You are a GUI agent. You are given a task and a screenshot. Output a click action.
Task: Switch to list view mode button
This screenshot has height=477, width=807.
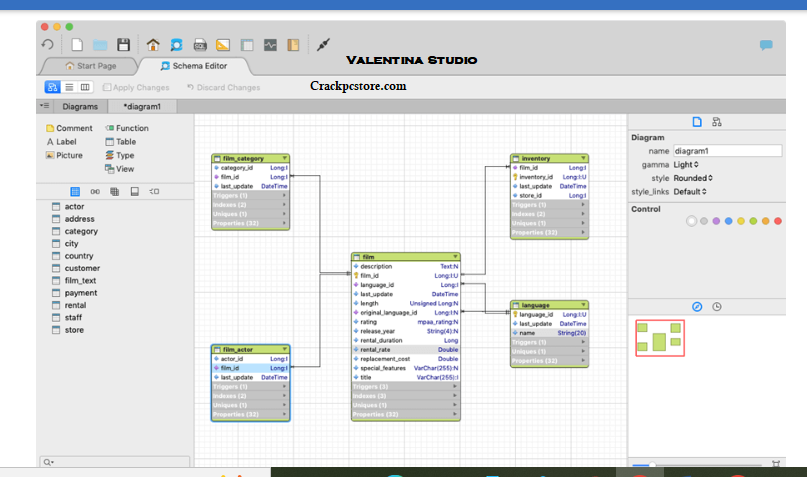(70, 87)
